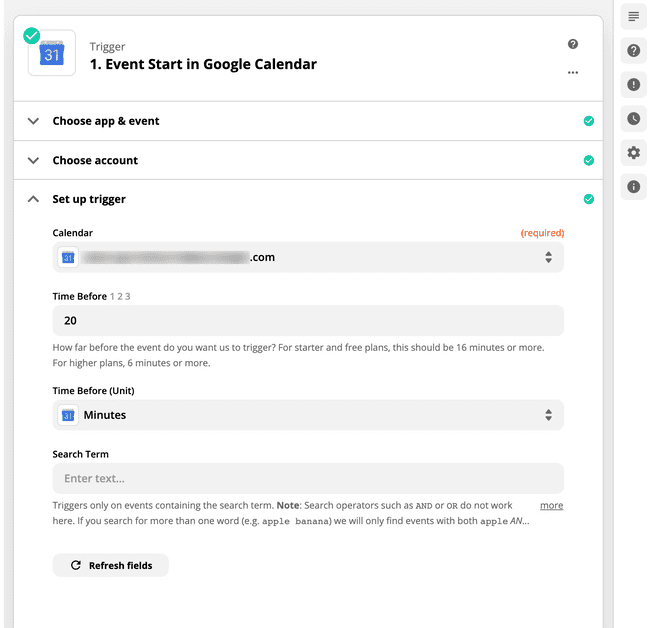Open the info icon in the right sidebar
This screenshot has height=628, width=650.
[x=633, y=187]
